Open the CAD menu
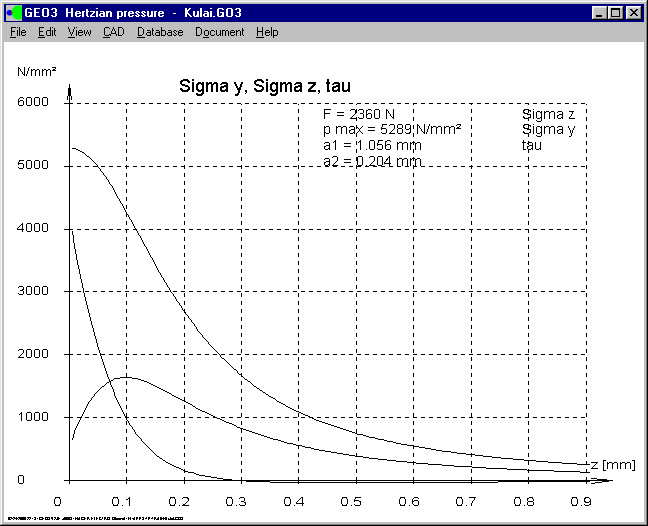Viewport: 648px width, 526px height. 114,32
